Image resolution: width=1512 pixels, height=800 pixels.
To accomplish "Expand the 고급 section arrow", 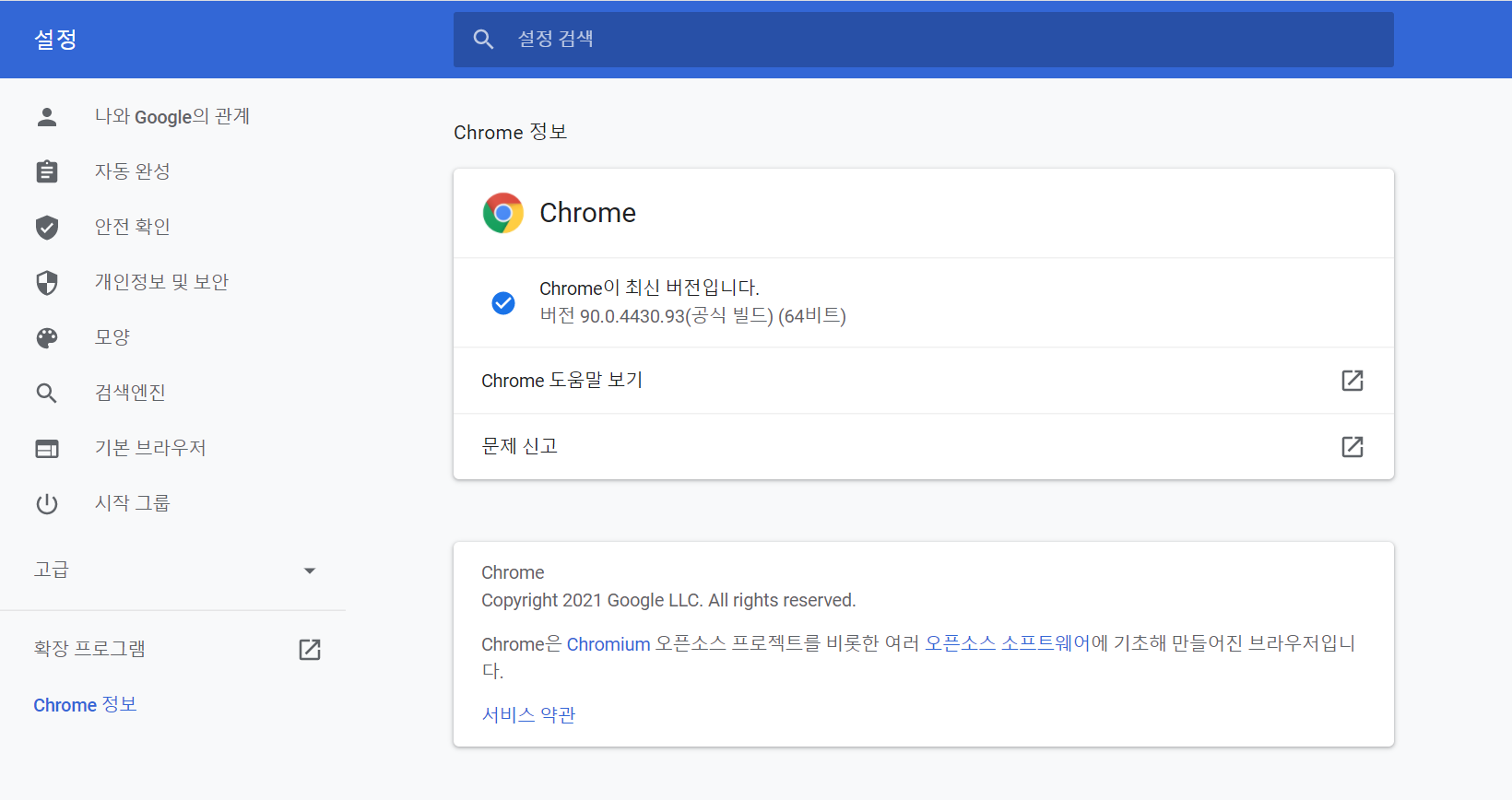I will (310, 571).
